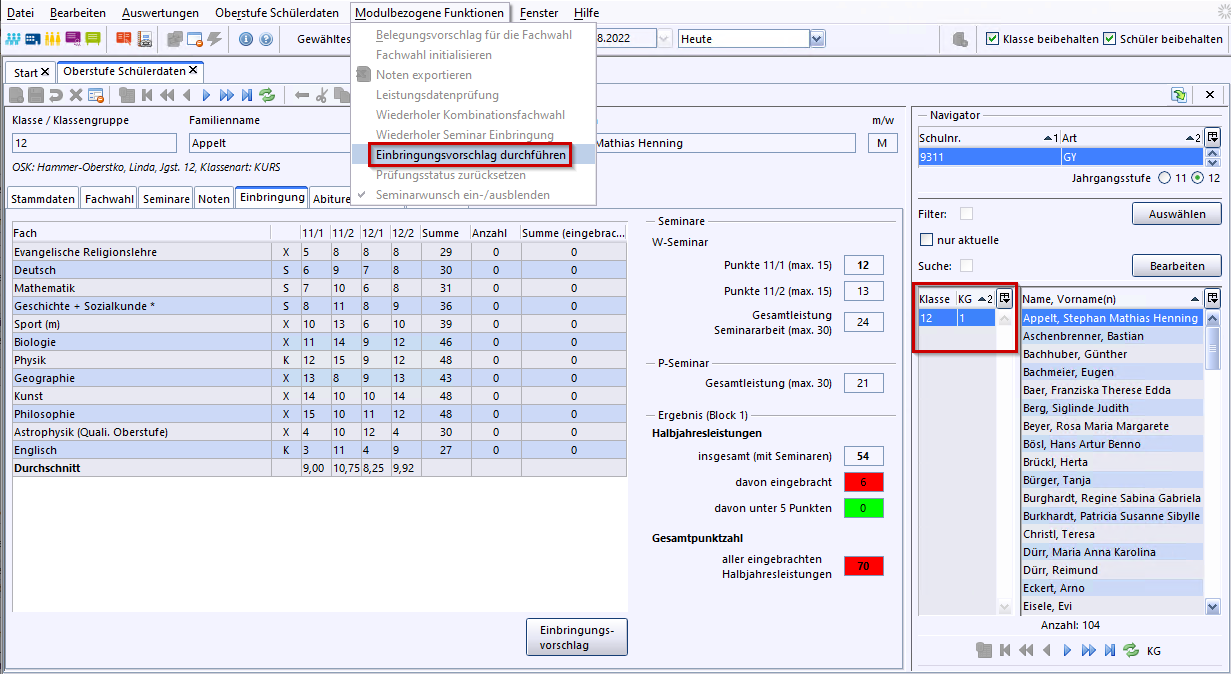The width and height of the screenshot is (1231, 674).
Task: Open the Fenster menu
Action: [x=539, y=13]
